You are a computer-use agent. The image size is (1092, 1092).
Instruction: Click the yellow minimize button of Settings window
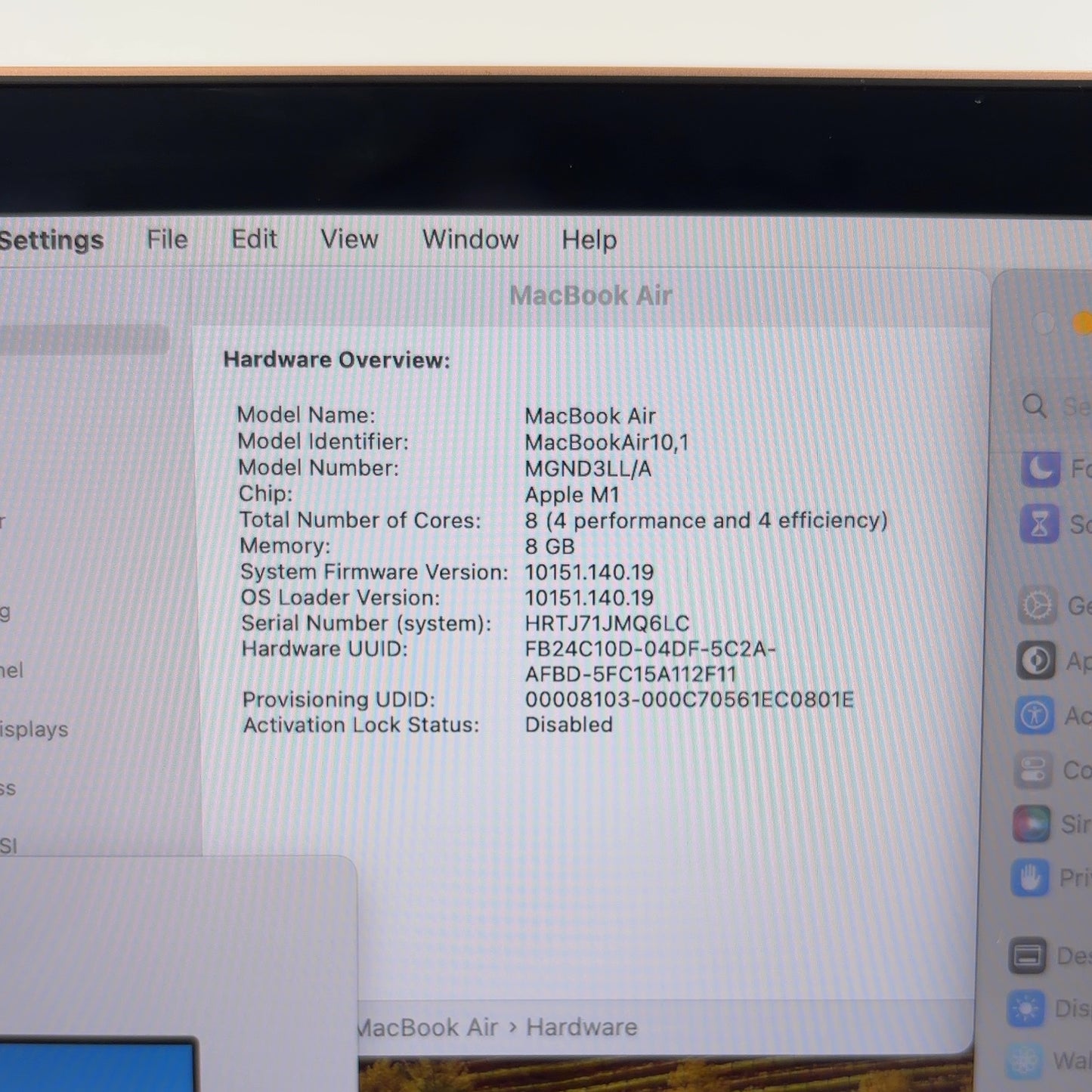[x=1082, y=323]
